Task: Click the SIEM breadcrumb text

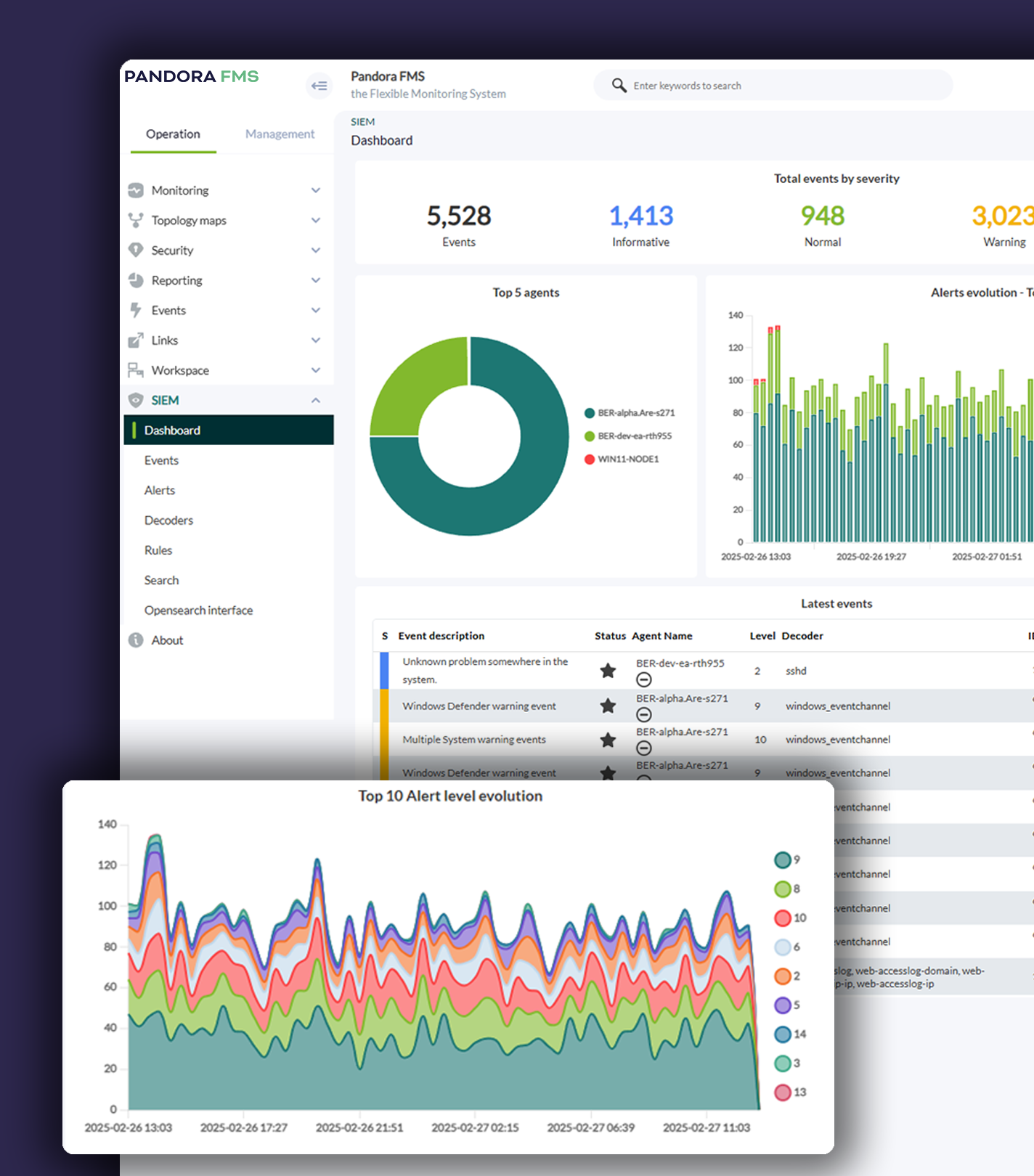Action: tap(363, 122)
